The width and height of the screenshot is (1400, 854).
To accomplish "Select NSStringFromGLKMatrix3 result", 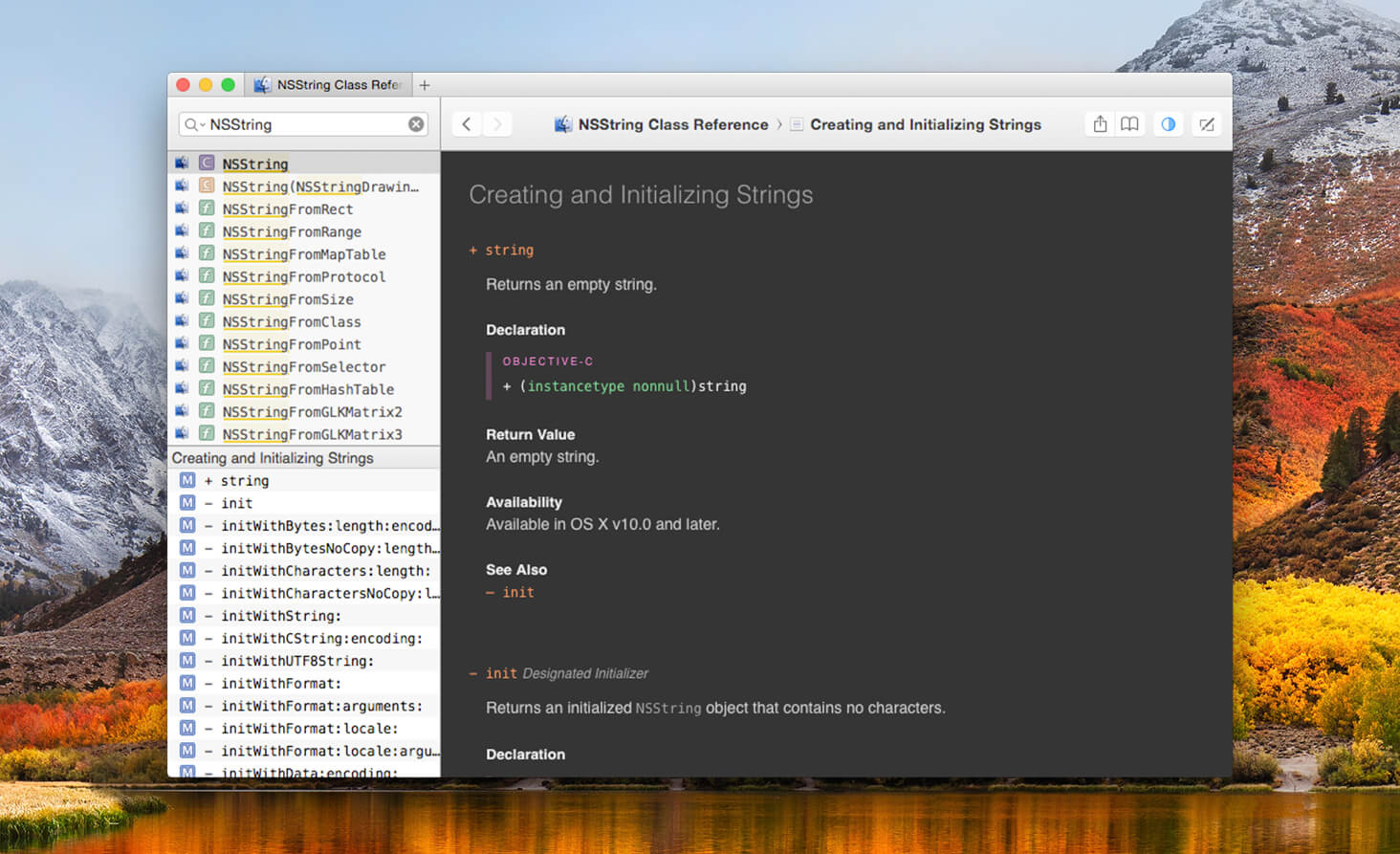I will tap(304, 433).
